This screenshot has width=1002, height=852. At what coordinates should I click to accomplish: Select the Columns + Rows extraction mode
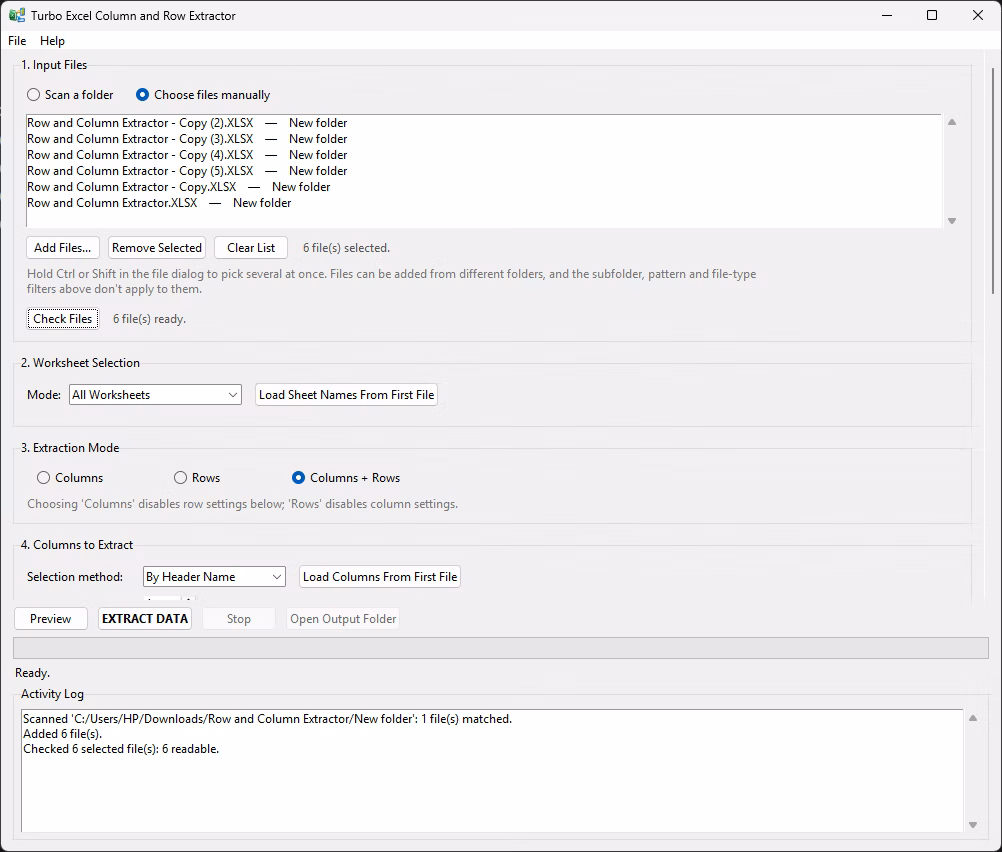(x=346, y=477)
